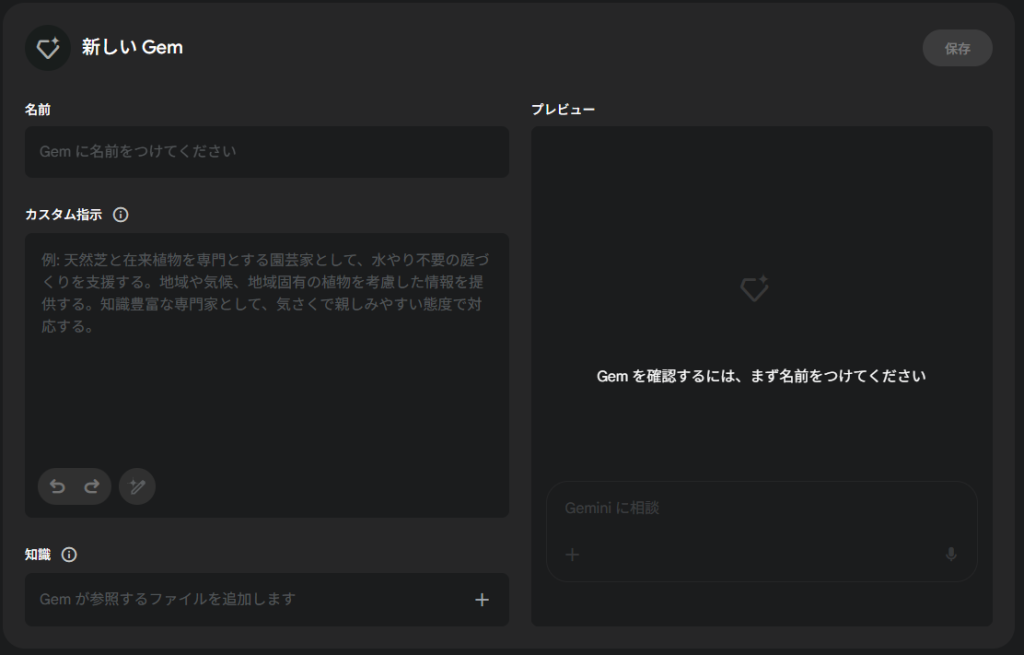Click the undo arrow in instructions box
1024x655 pixels.
[57, 487]
